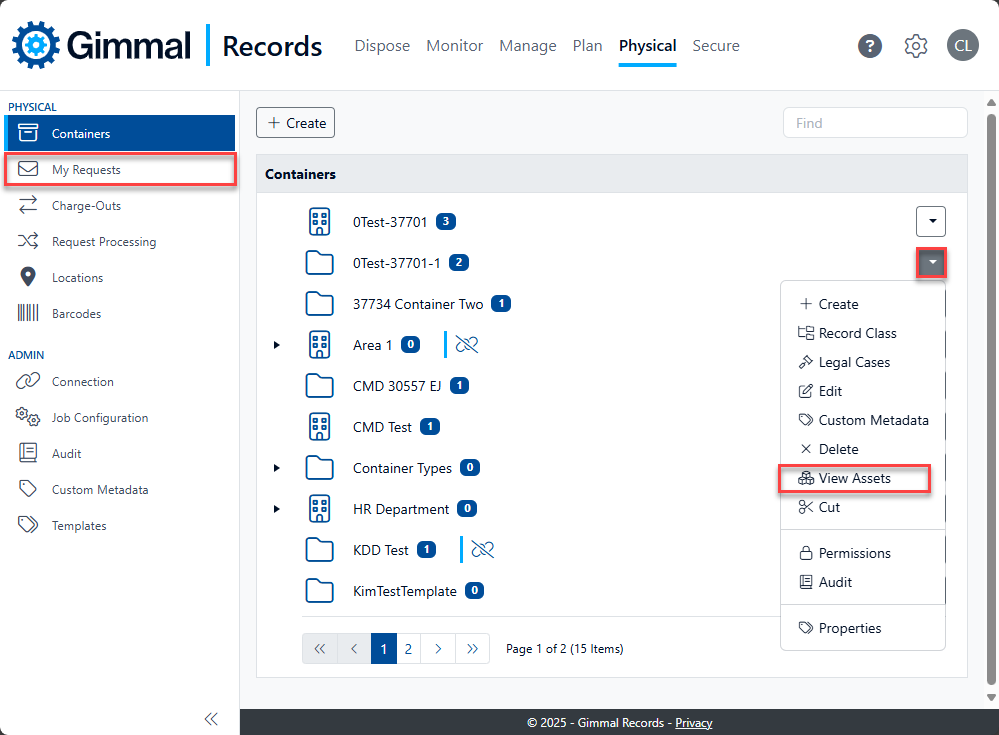Open the settings gear icon
This screenshot has width=999, height=735.
click(916, 46)
